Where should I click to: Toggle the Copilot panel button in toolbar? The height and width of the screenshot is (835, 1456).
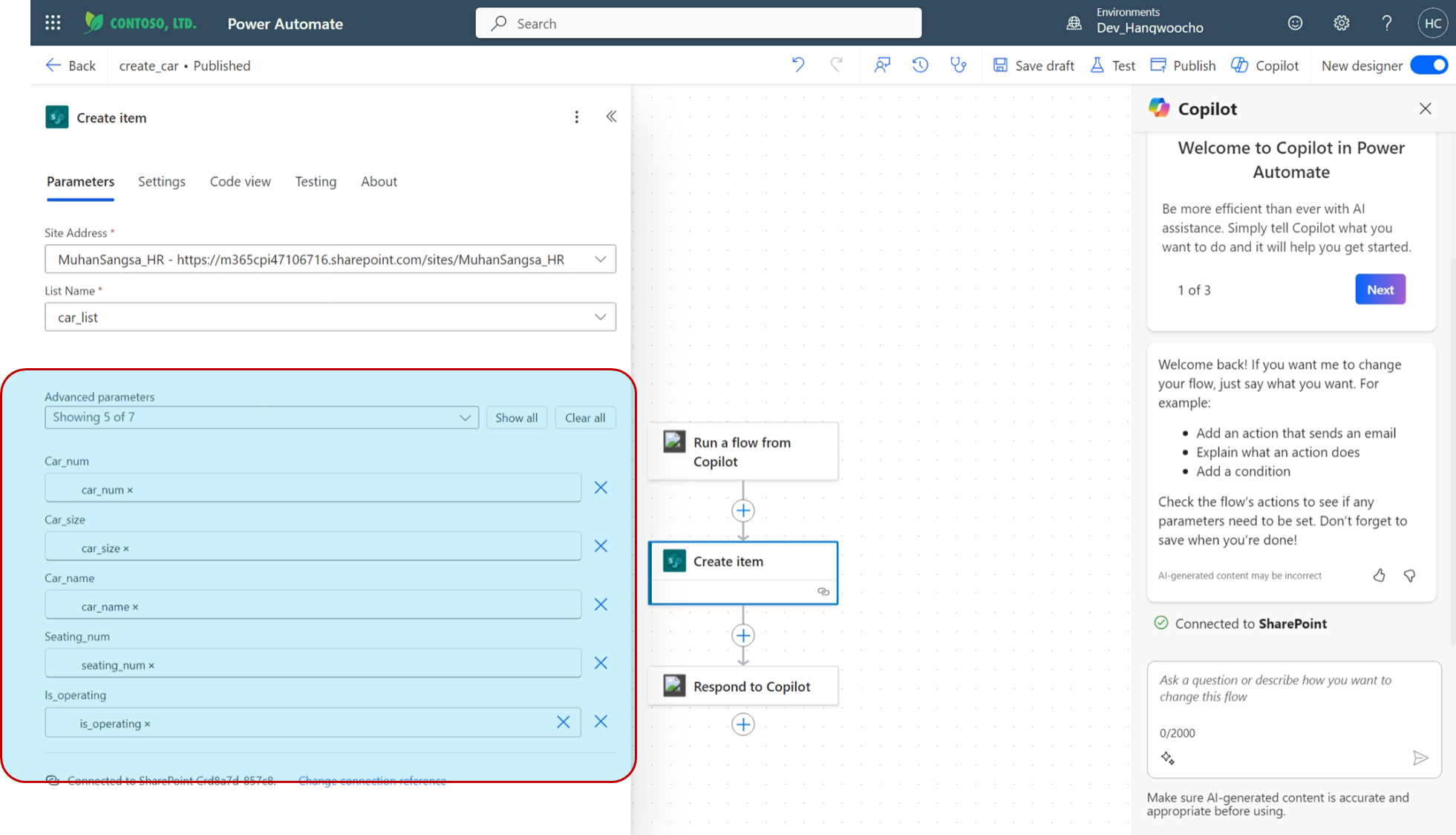pos(1265,65)
